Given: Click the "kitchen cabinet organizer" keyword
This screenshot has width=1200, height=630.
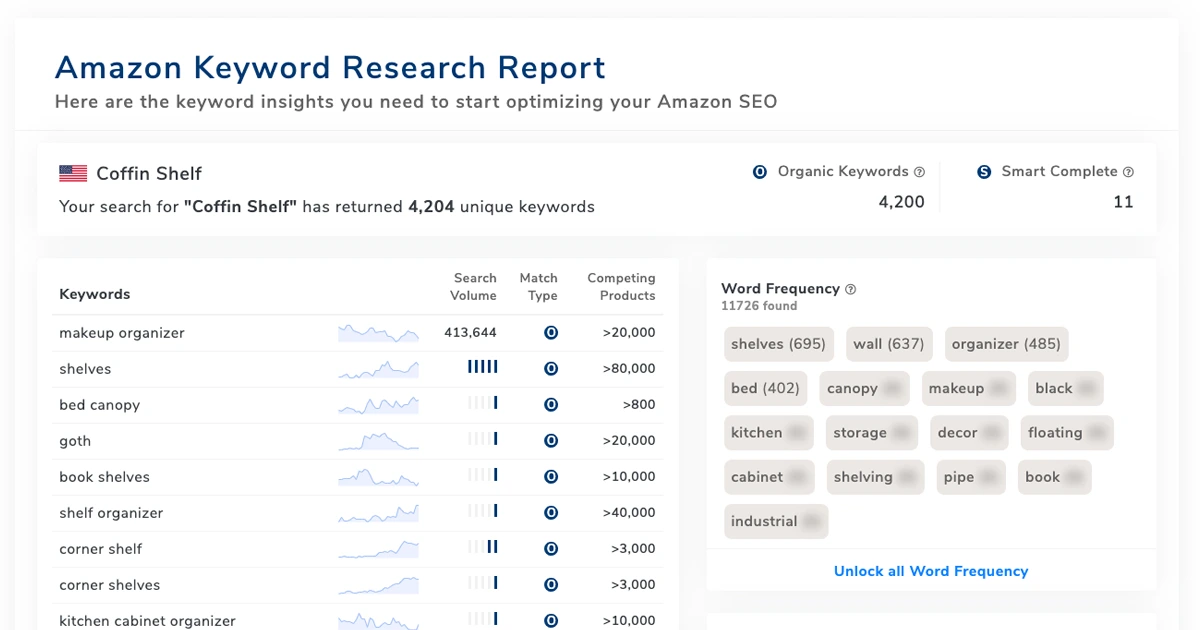Looking at the screenshot, I should pyautogui.click(x=147, y=621).
